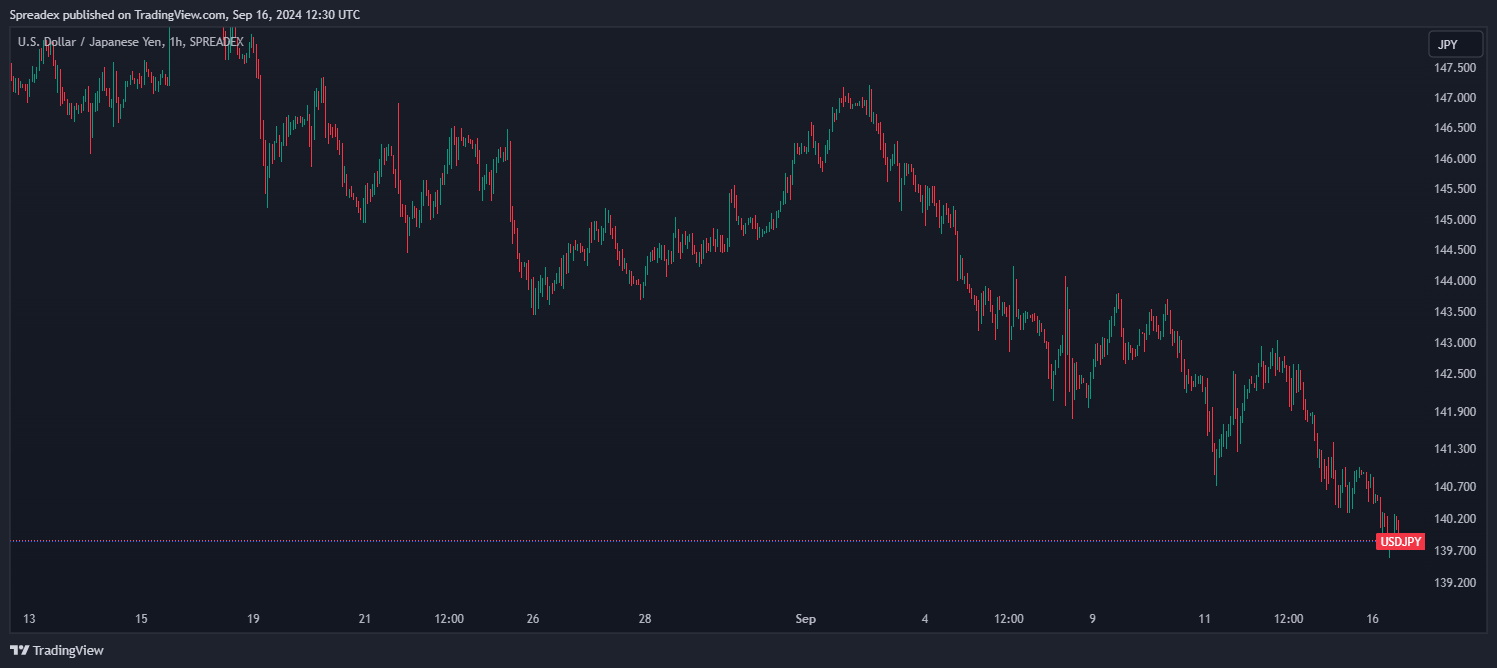Click the 141.300 price axis label
1497x668 pixels.
(1455, 449)
